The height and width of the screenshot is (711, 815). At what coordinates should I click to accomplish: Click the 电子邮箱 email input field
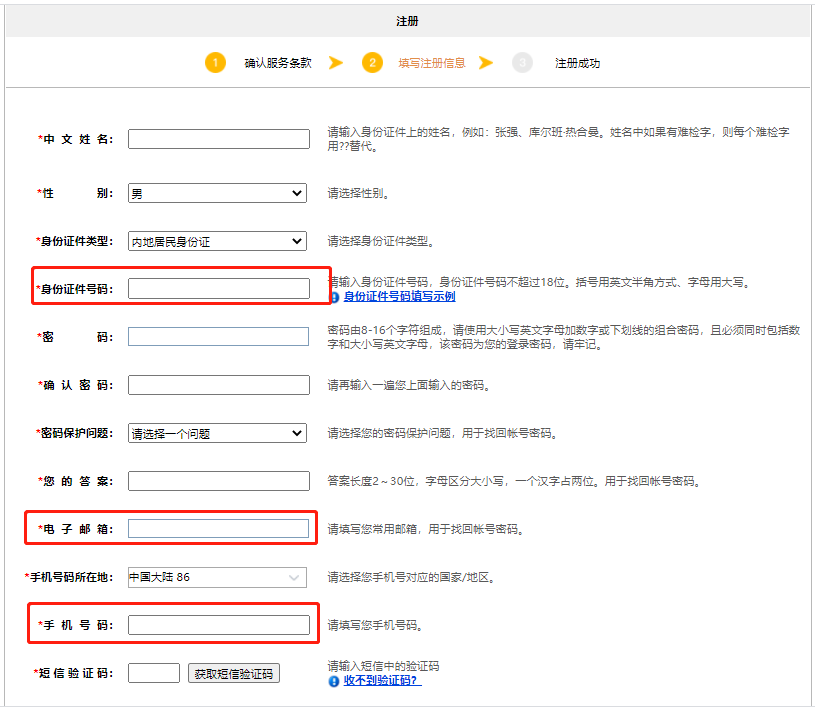[218, 528]
